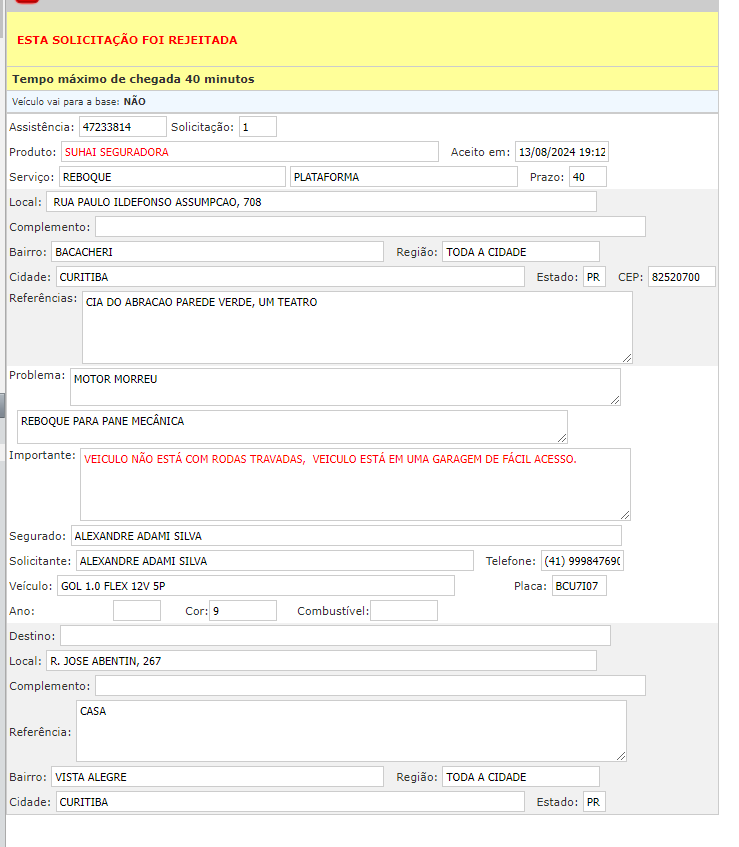Select the Produto field SUHAI SEGURADORA
Screen dimensions: 739x847
249,152
